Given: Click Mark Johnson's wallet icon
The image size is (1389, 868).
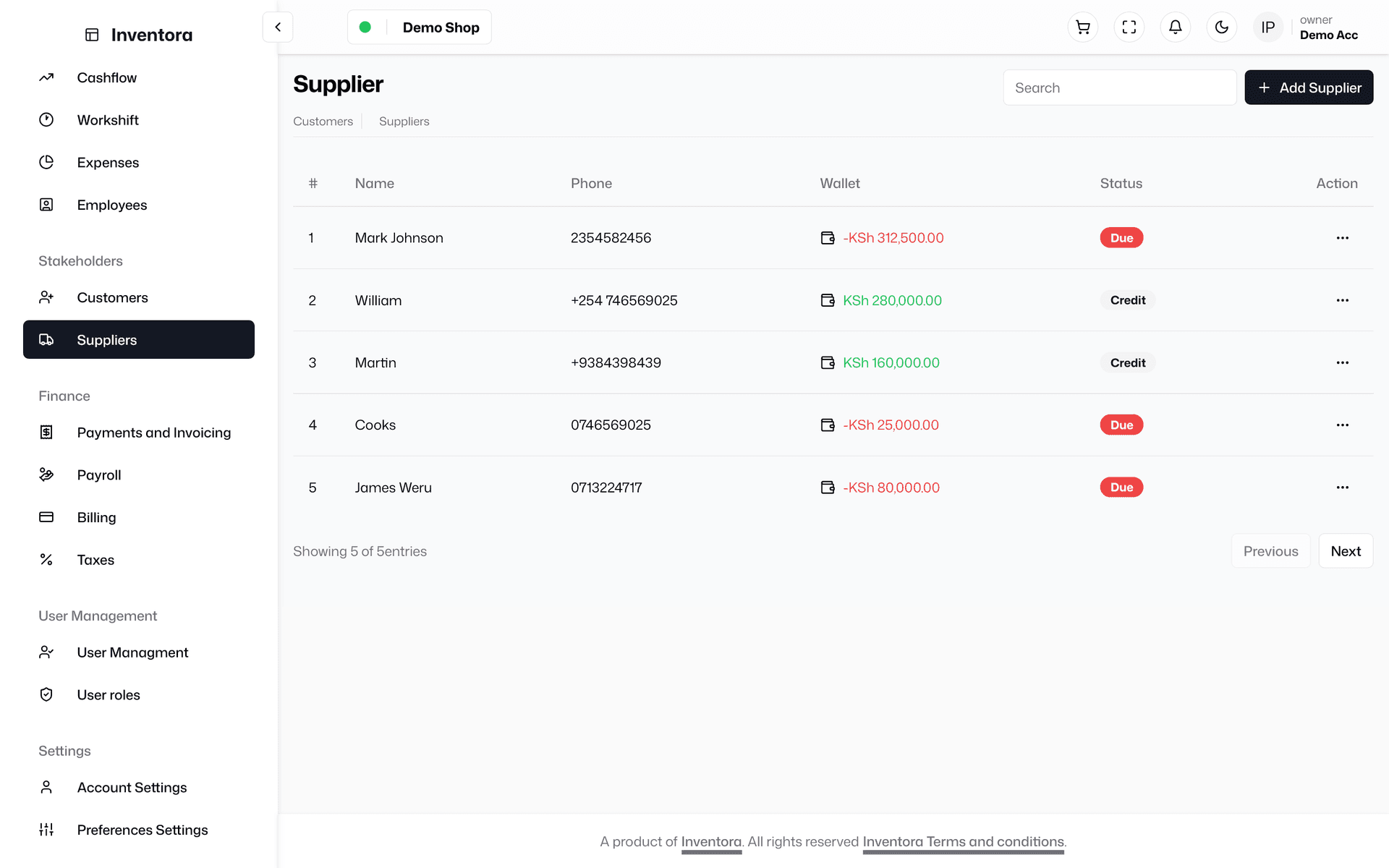Looking at the screenshot, I should (x=828, y=238).
